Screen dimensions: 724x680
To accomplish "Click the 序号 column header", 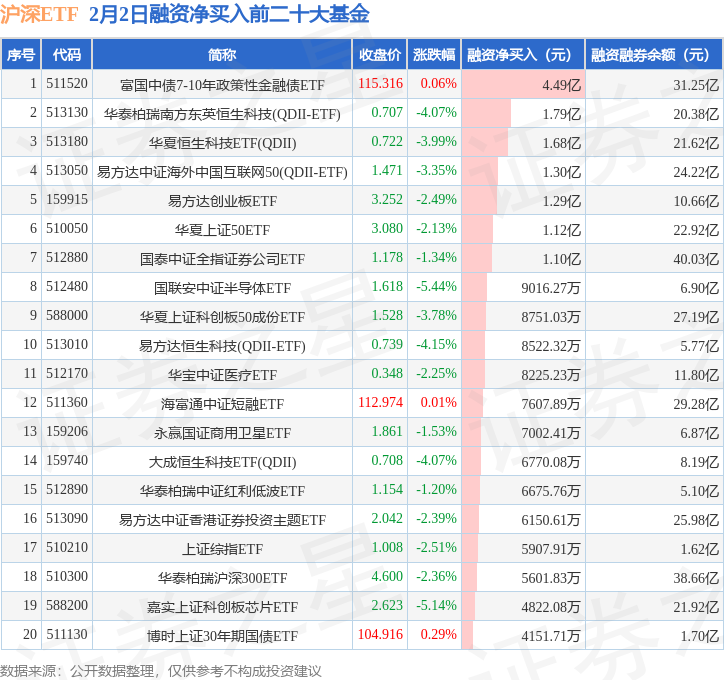I will pyautogui.click(x=21, y=54).
